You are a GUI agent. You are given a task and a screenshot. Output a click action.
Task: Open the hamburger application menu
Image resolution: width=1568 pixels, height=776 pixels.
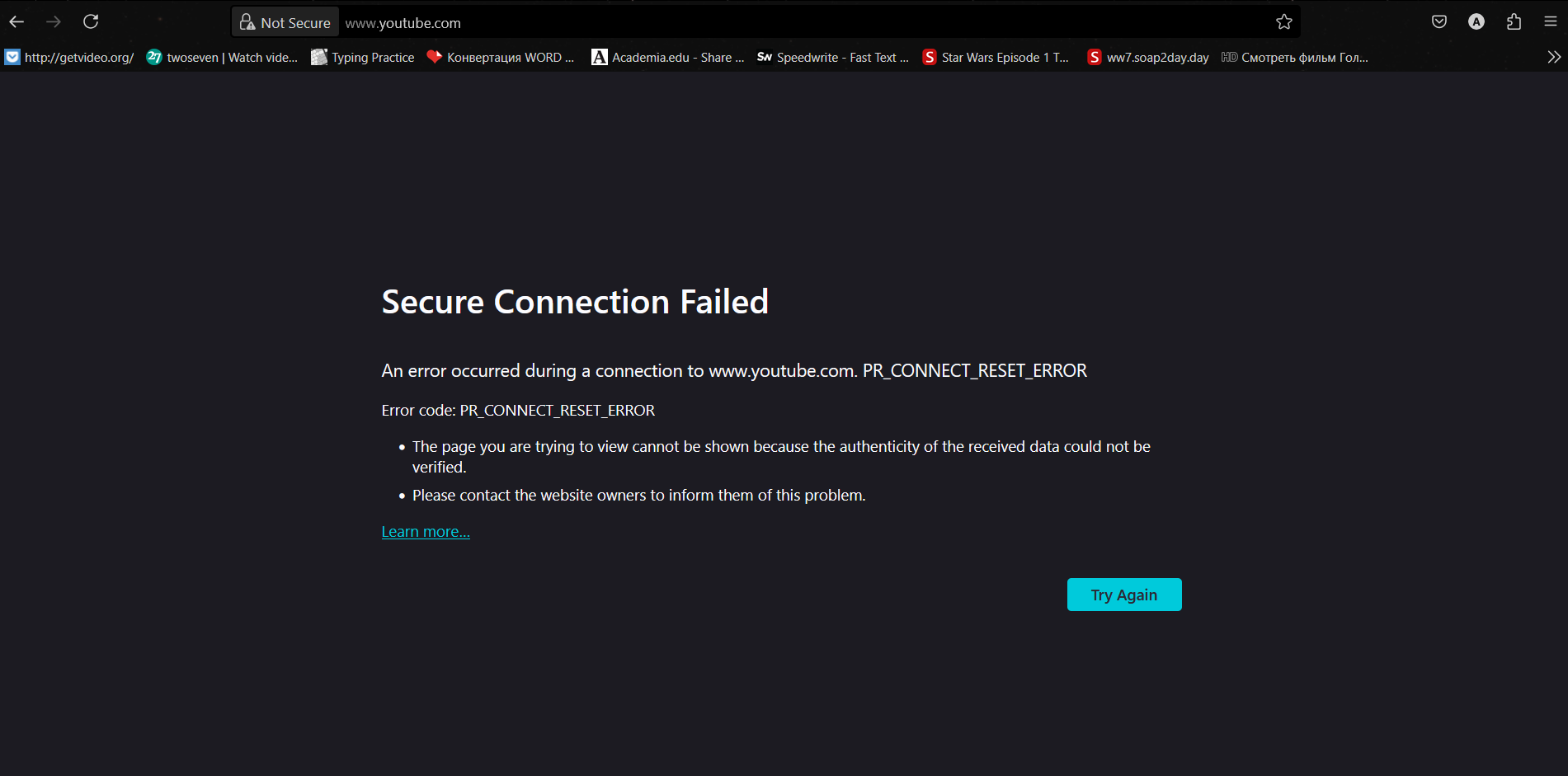1551,22
